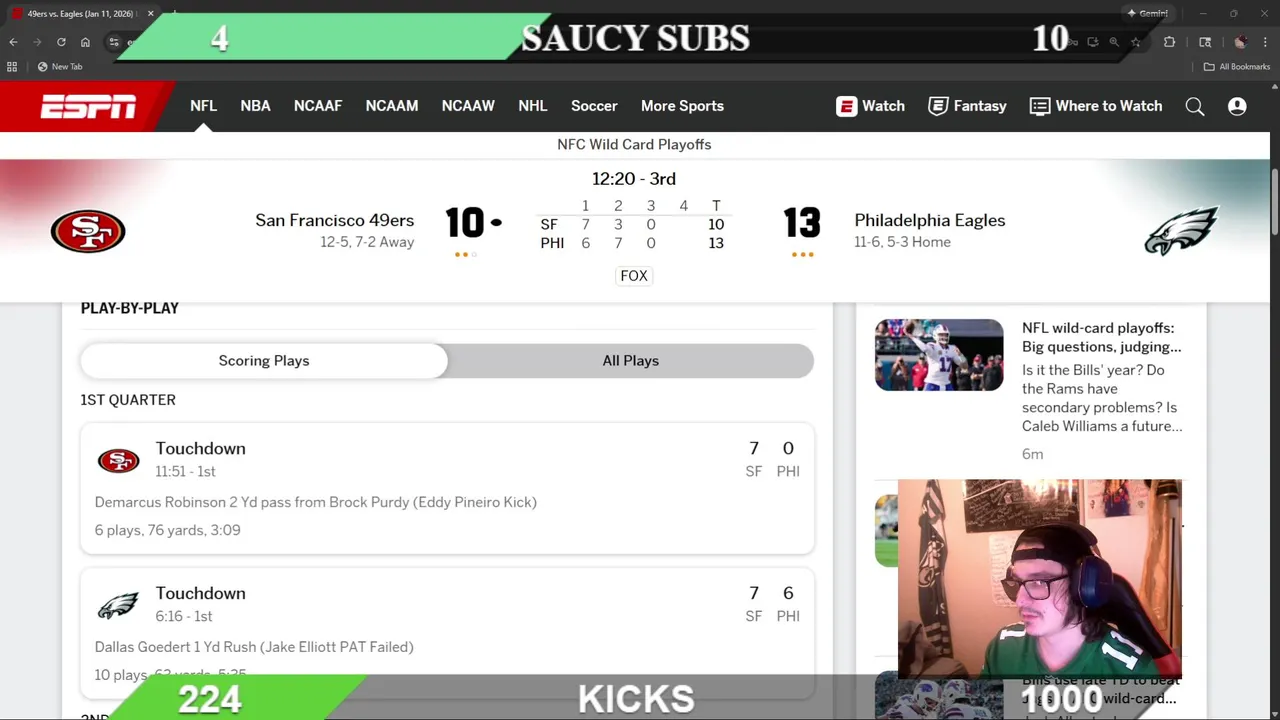The width and height of the screenshot is (1280, 720).
Task: Bookmark this page with star icon
Action: [1136, 42]
